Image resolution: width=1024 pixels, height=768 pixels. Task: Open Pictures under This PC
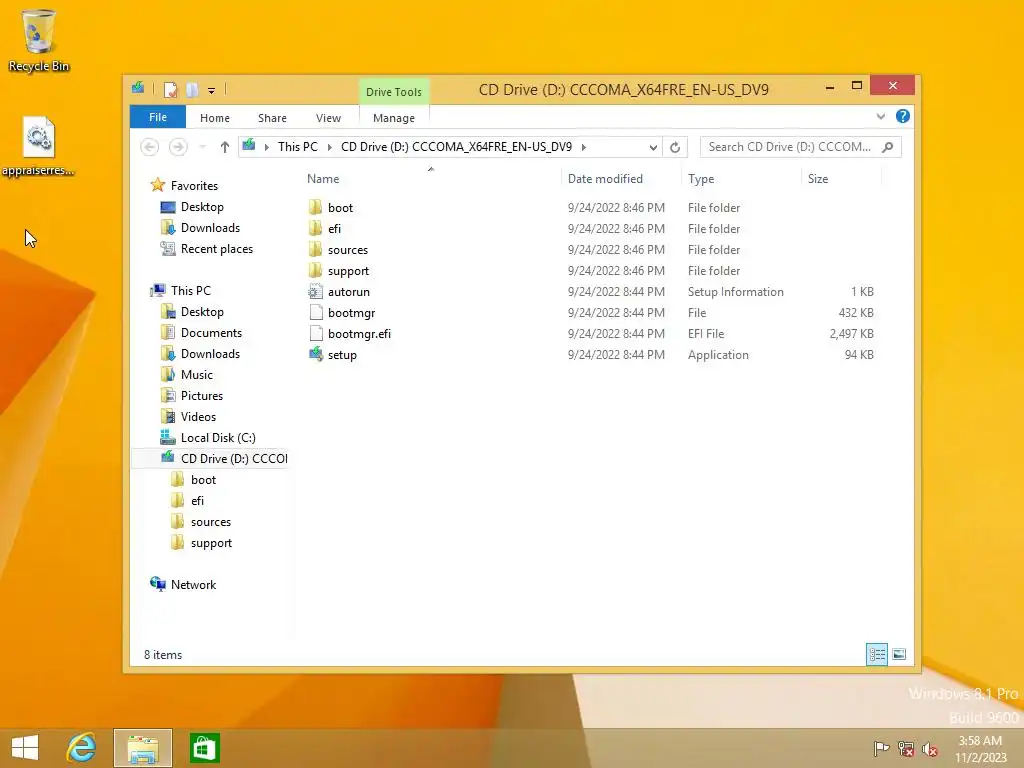click(202, 396)
